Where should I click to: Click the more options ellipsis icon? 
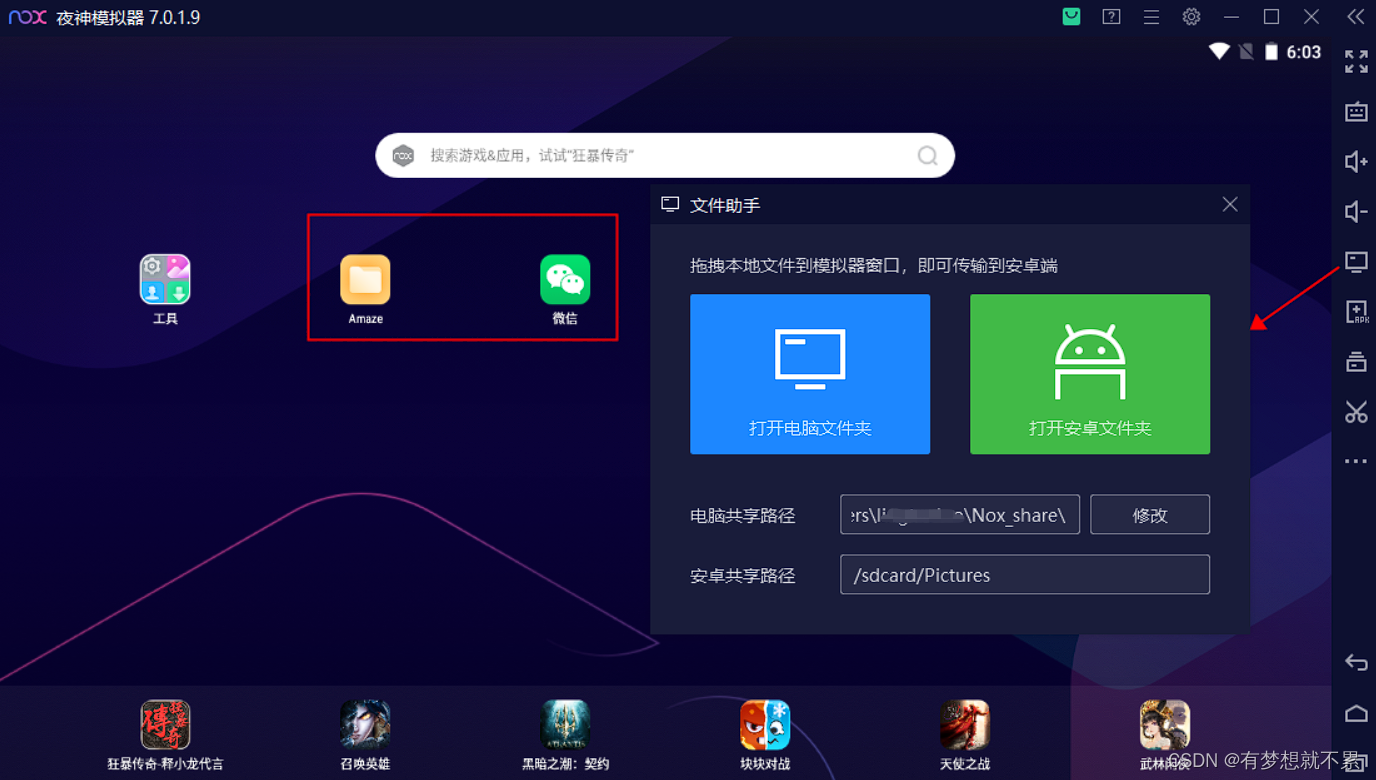coord(1356,461)
